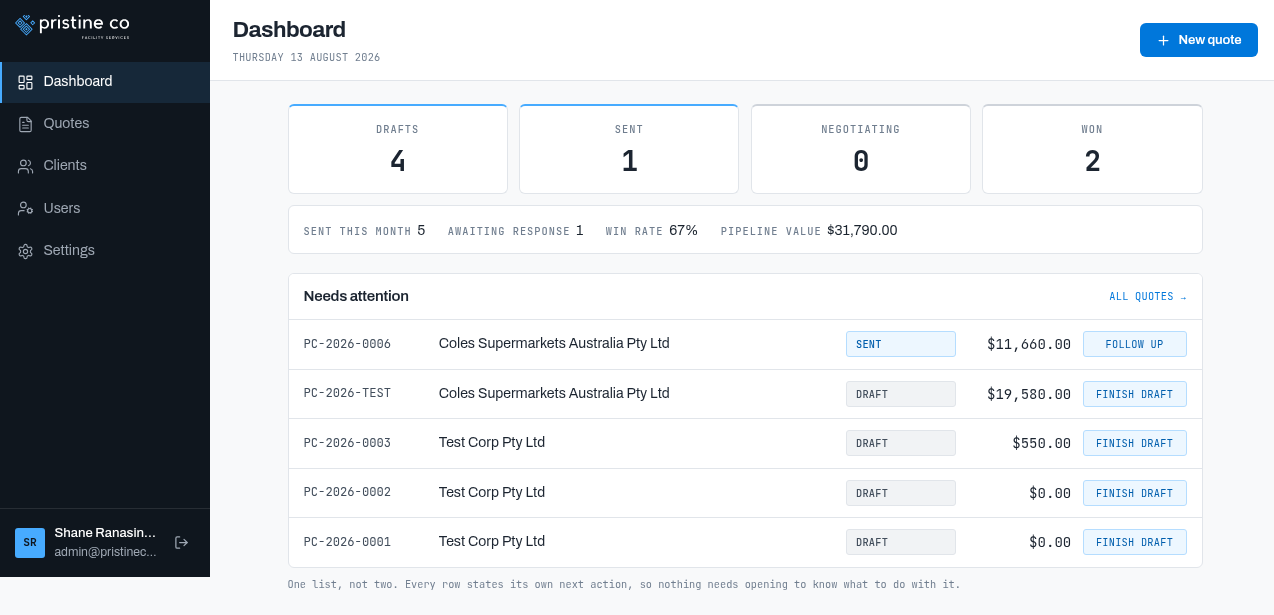Click the $19,580.00 amount
The image size is (1274, 615).
[x=1029, y=394]
